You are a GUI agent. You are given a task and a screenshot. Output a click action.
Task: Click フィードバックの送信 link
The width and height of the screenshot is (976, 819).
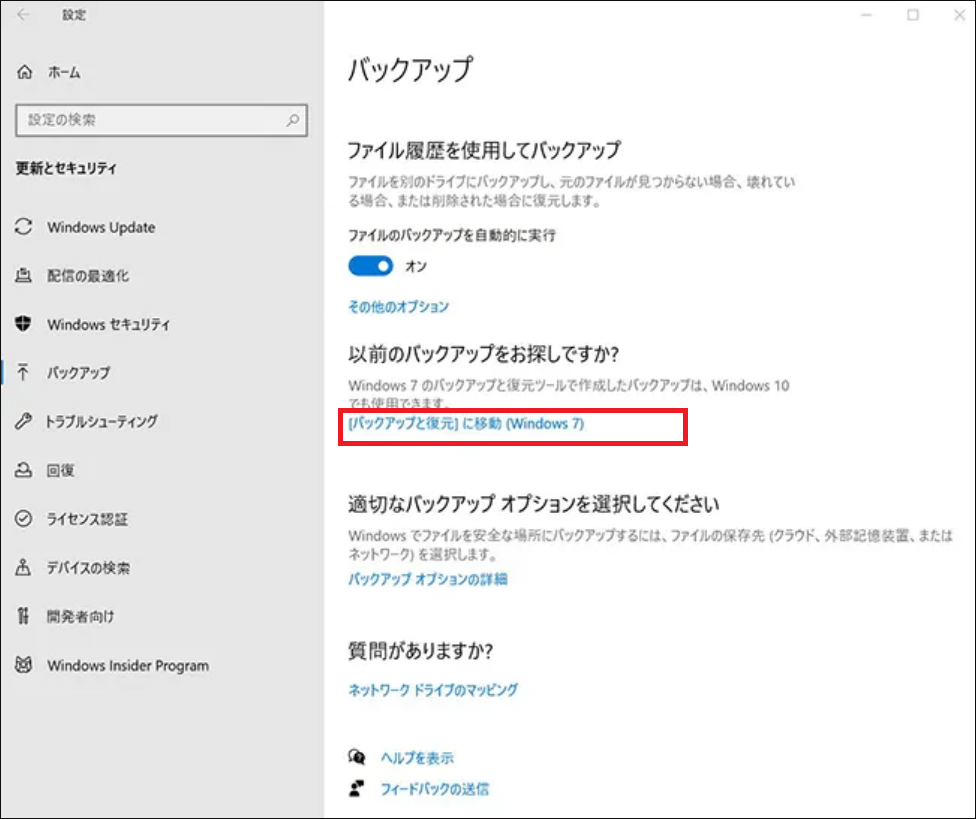[434, 789]
